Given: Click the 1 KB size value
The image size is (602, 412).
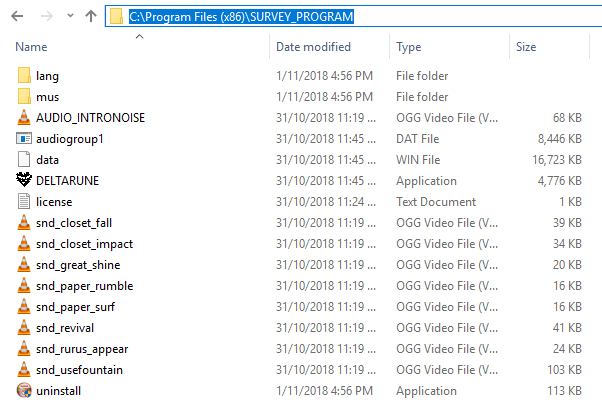Looking at the screenshot, I should tap(571, 202).
